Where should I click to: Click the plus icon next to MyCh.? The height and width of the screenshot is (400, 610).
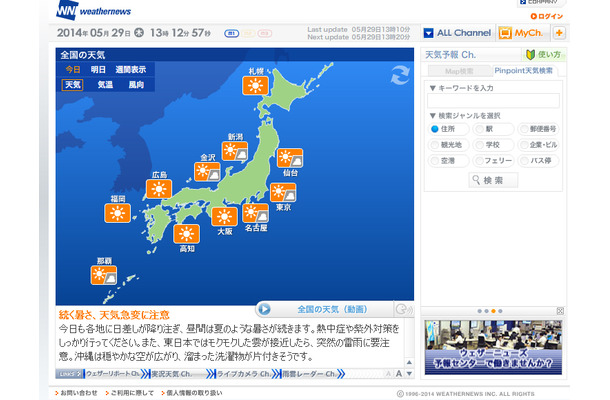pyautogui.click(x=559, y=33)
